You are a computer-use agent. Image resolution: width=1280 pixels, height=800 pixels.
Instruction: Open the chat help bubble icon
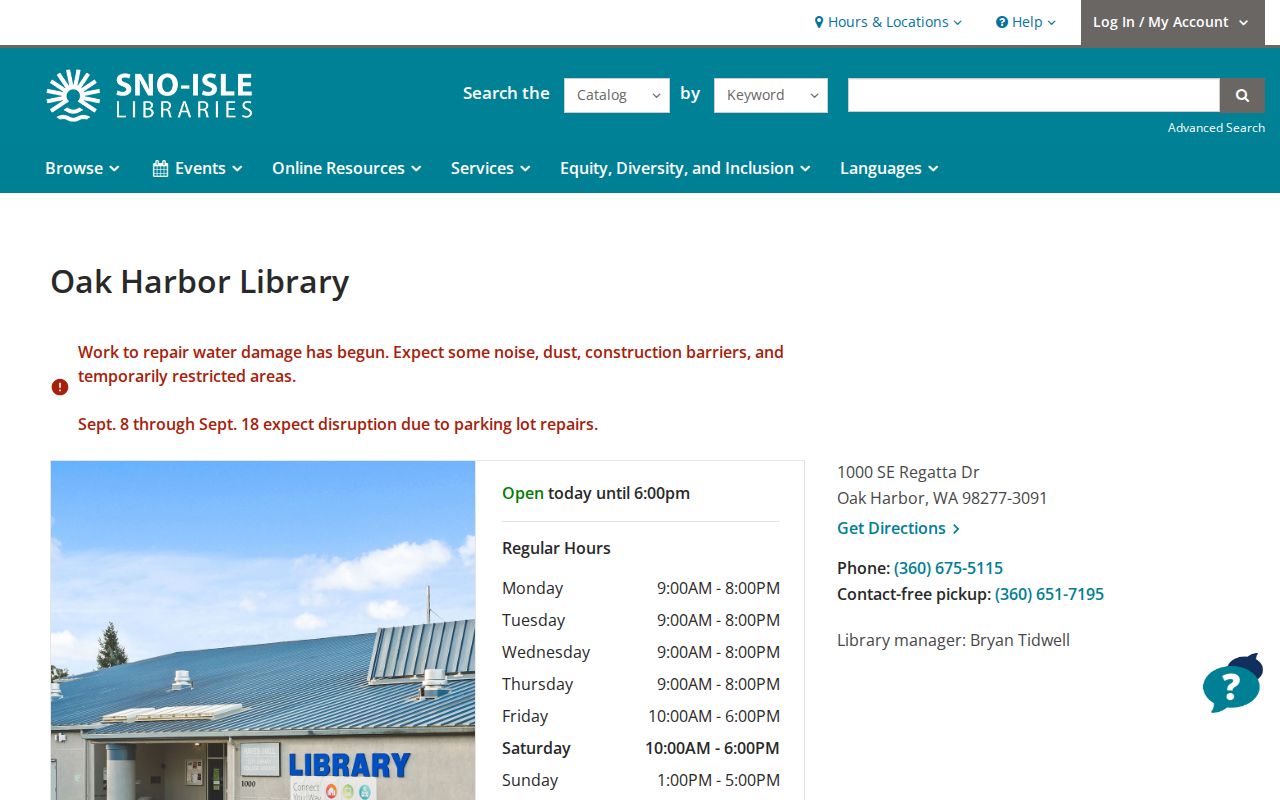tap(1232, 684)
